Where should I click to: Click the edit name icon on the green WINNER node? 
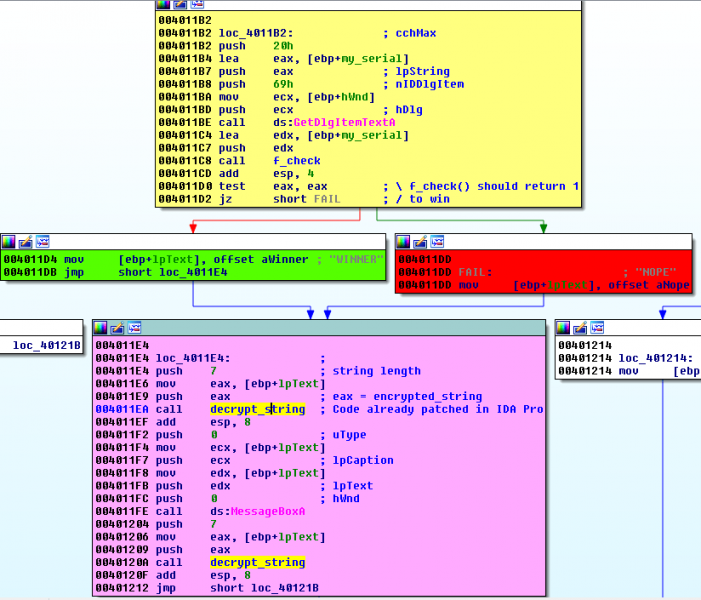(x=25, y=242)
